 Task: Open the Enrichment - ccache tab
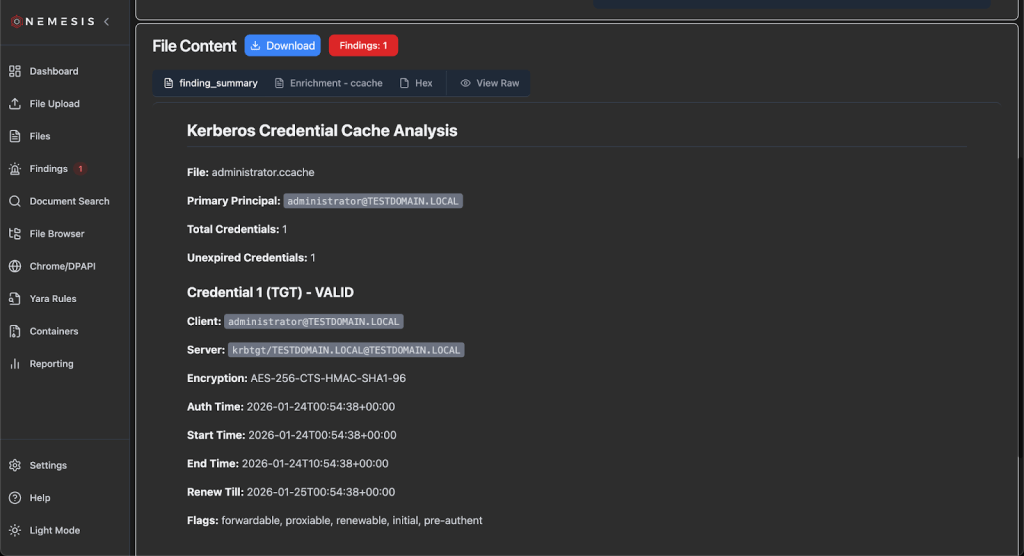[328, 83]
